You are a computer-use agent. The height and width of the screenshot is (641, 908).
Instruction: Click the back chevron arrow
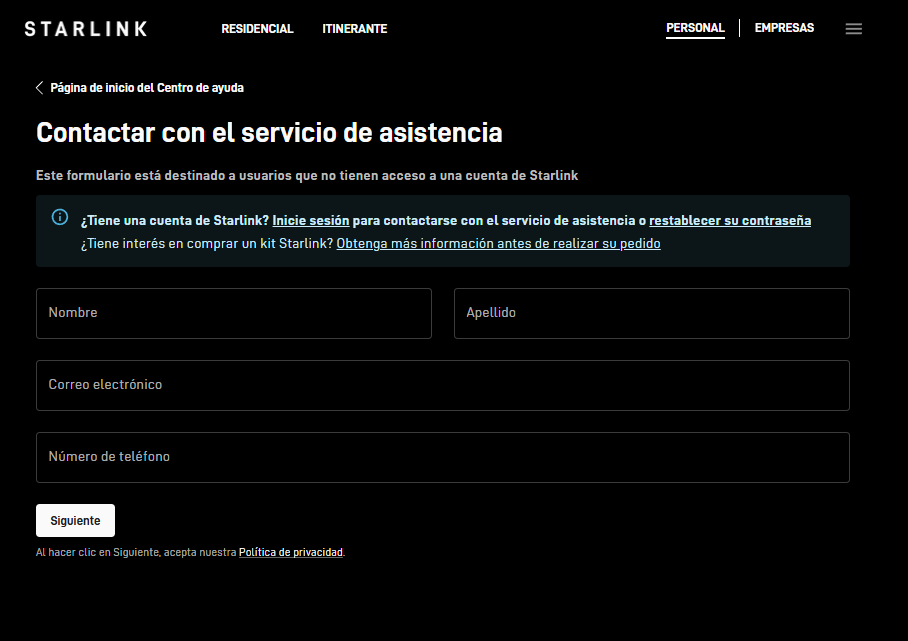(x=39, y=87)
